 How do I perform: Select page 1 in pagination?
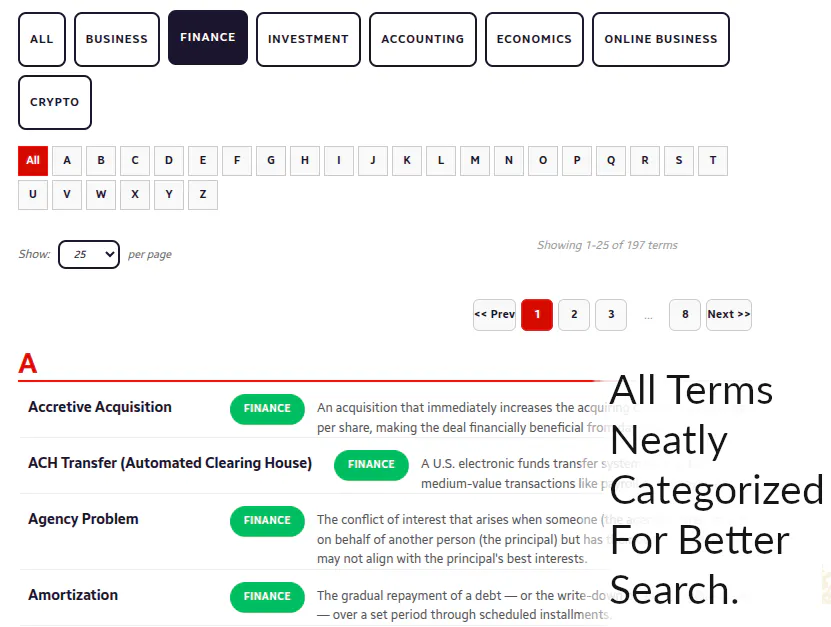pos(537,315)
